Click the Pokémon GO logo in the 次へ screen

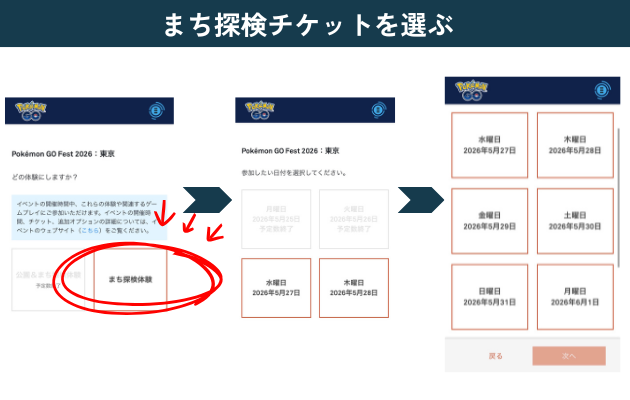(471, 90)
